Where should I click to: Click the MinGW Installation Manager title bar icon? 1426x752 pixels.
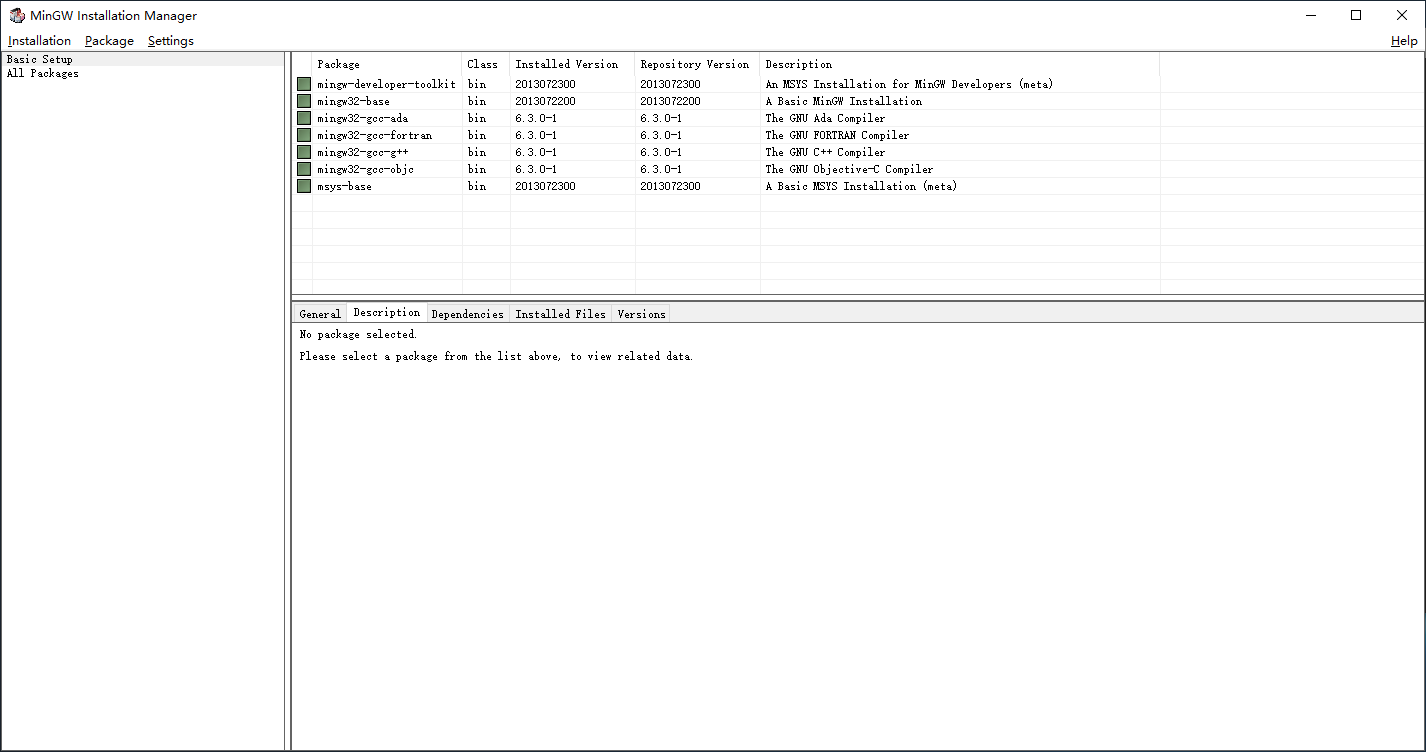click(x=17, y=15)
